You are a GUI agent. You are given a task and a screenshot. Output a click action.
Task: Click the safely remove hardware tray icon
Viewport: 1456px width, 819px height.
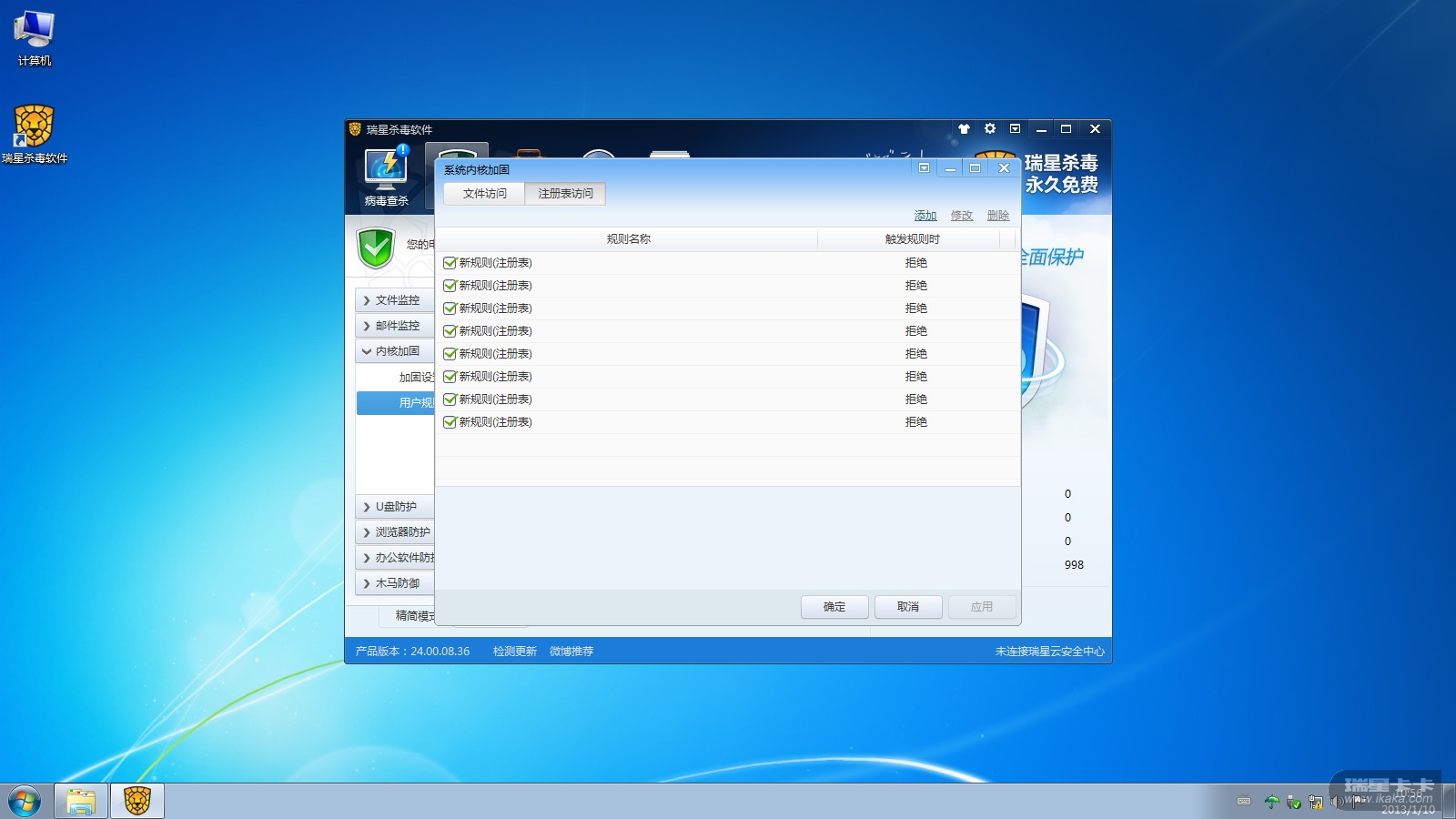[x=1293, y=802]
